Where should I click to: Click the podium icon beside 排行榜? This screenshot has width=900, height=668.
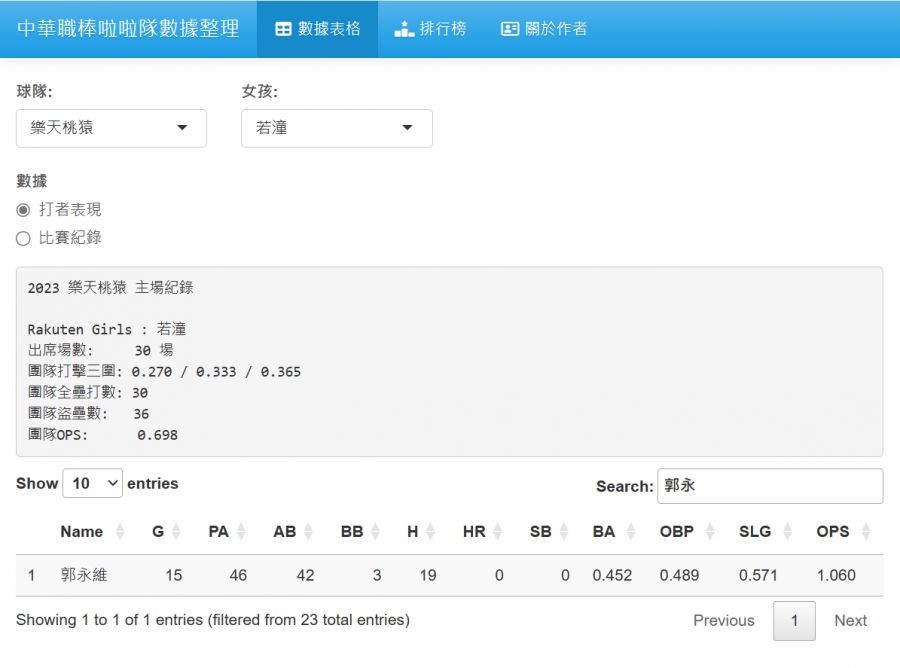[404, 29]
